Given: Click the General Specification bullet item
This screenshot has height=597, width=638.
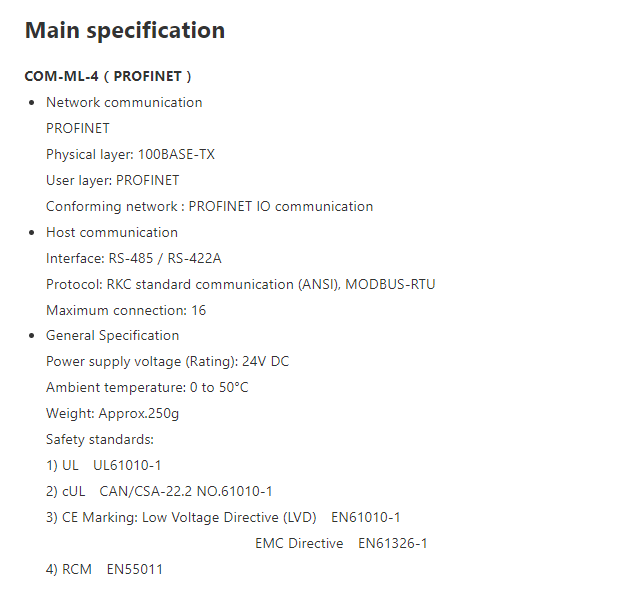Looking at the screenshot, I should tap(113, 336).
